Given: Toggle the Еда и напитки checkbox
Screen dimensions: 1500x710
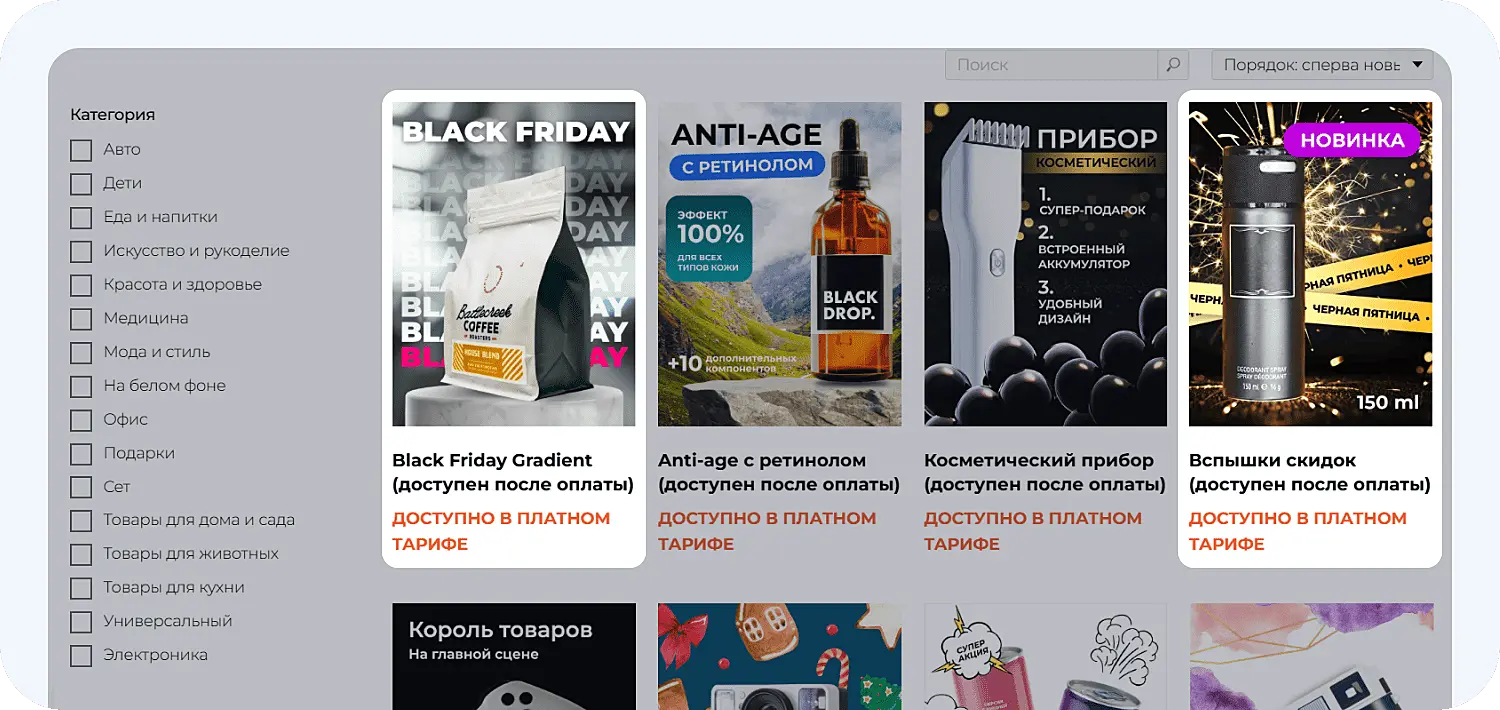Looking at the screenshot, I should pyautogui.click(x=81, y=218).
